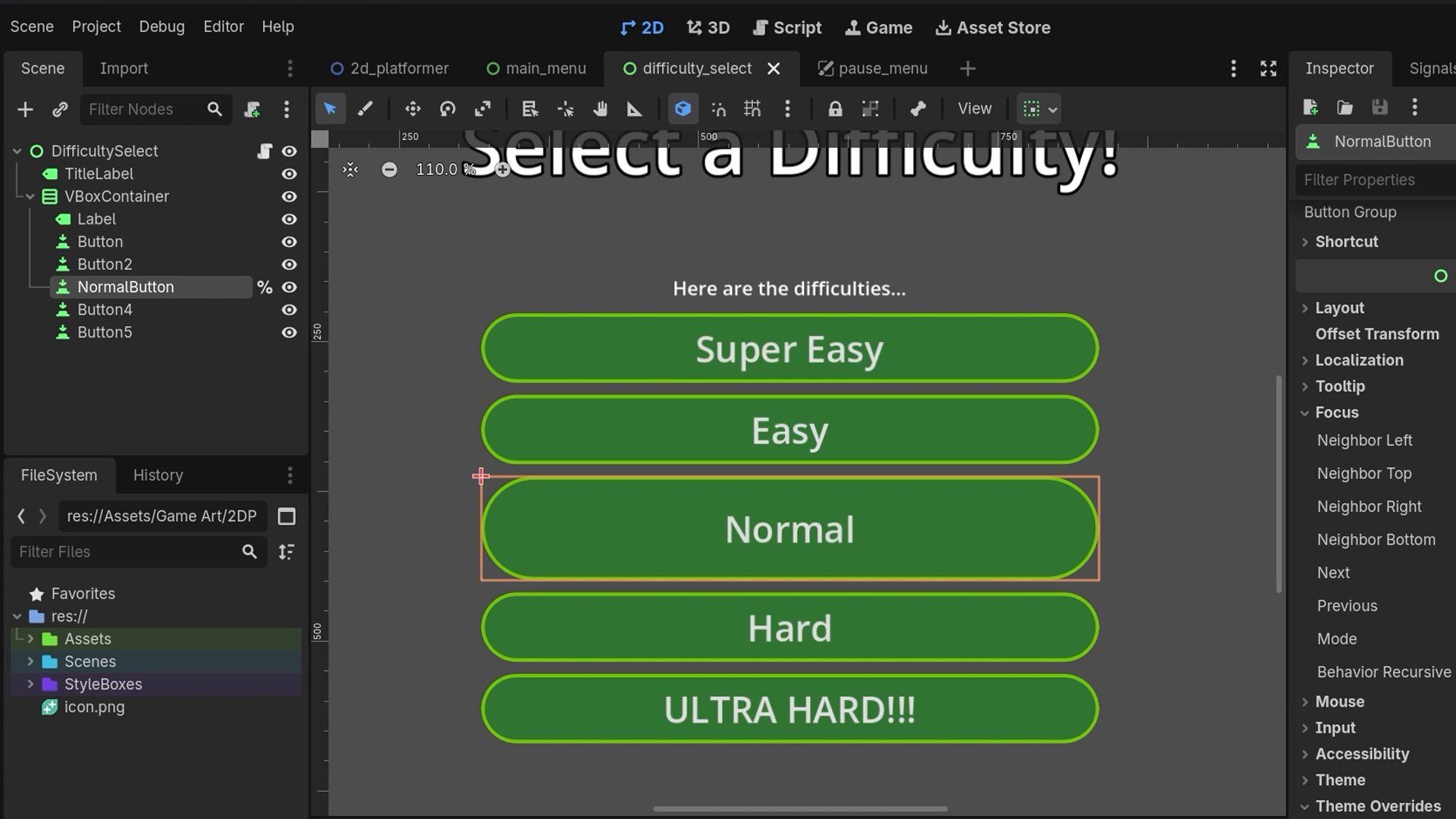Hide the Button node
The width and height of the screenshot is (1456, 819).
coord(289,242)
